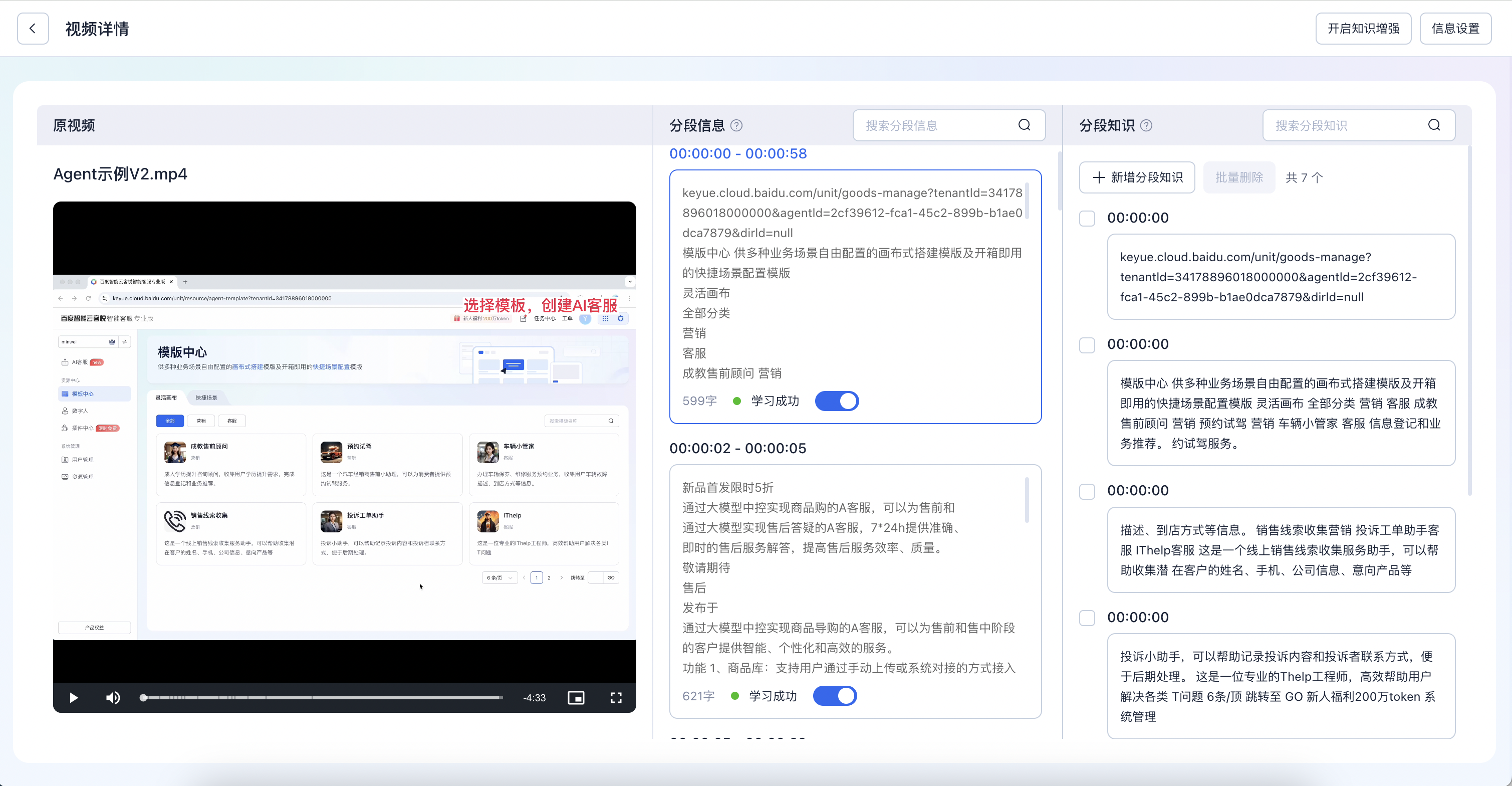Click the scrollbar of the segment knowledge list
Image resolution: width=1512 pixels, height=786 pixels.
pyautogui.click(x=1469, y=320)
